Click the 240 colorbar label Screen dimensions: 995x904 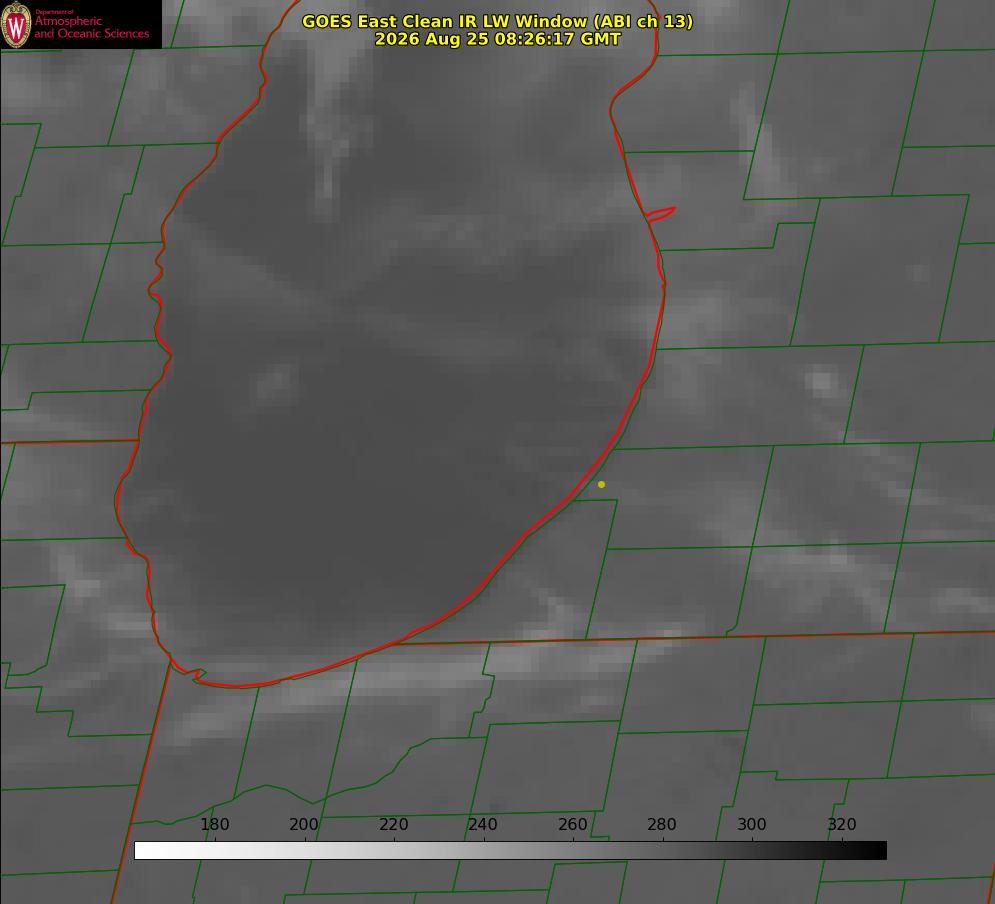(x=483, y=824)
